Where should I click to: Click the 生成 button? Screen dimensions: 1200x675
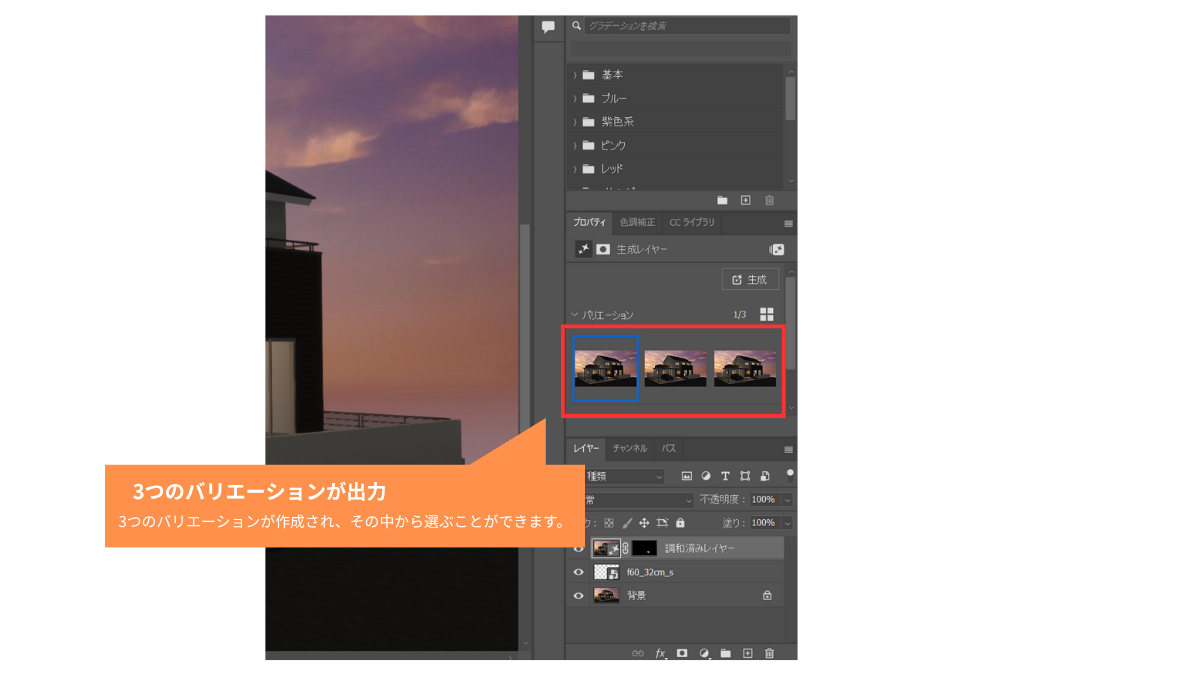point(750,280)
